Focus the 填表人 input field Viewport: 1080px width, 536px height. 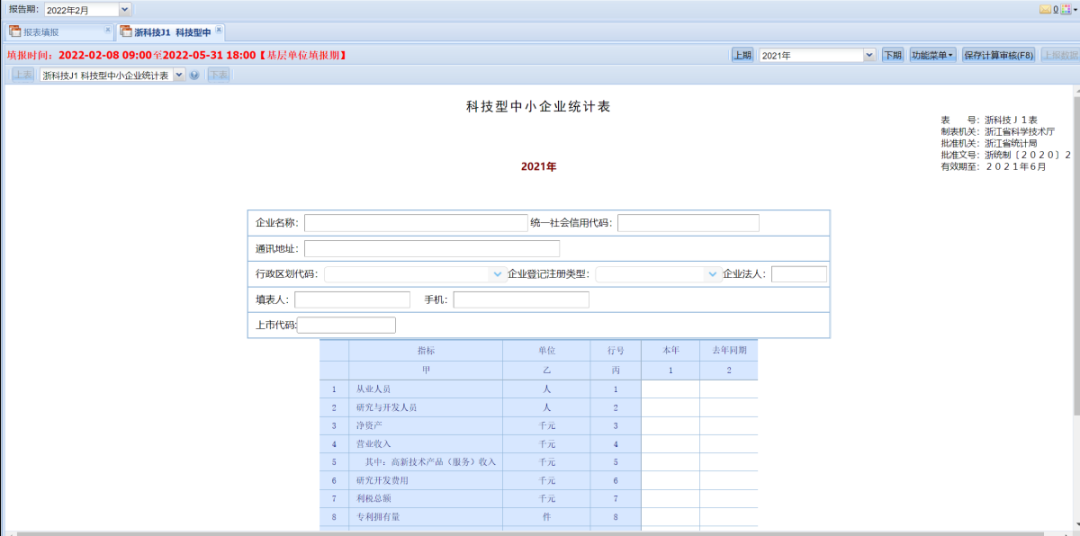(x=352, y=300)
